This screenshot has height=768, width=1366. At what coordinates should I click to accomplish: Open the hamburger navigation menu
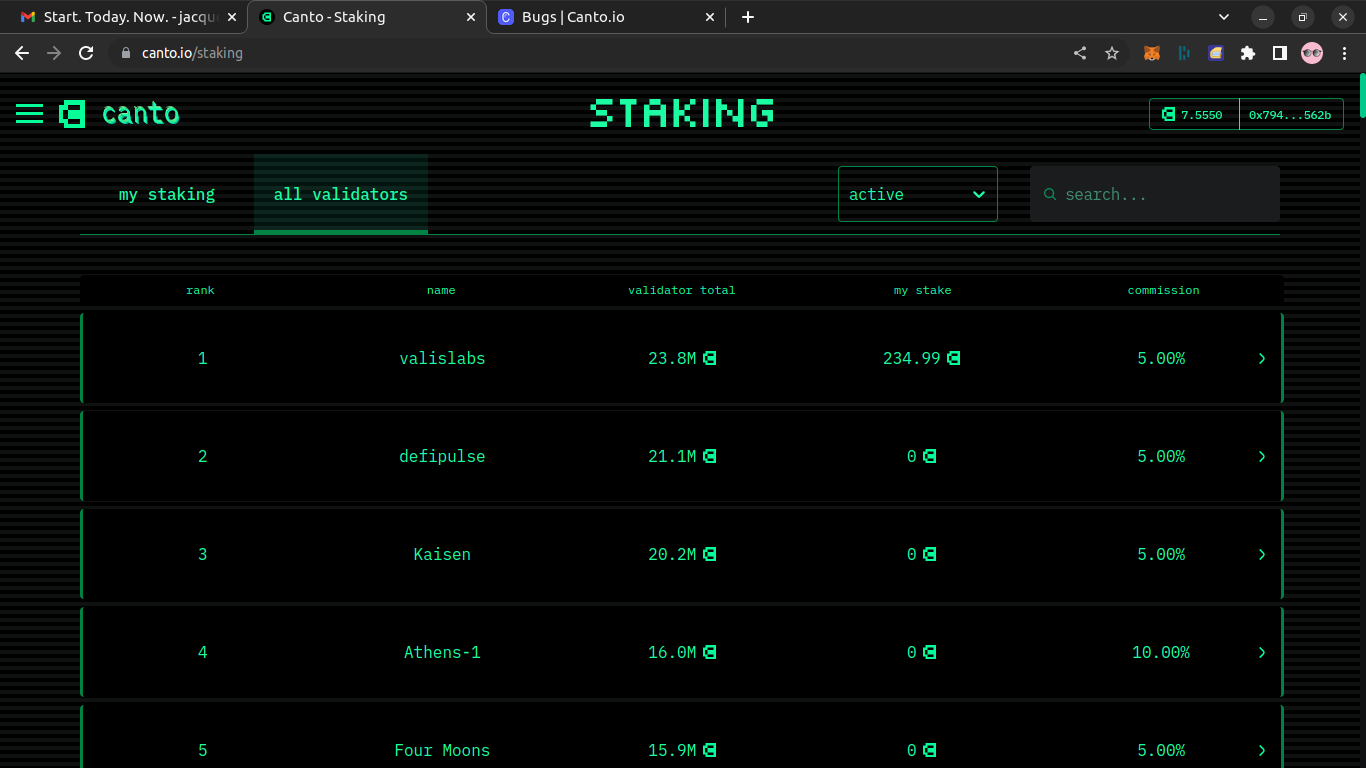pyautogui.click(x=29, y=114)
